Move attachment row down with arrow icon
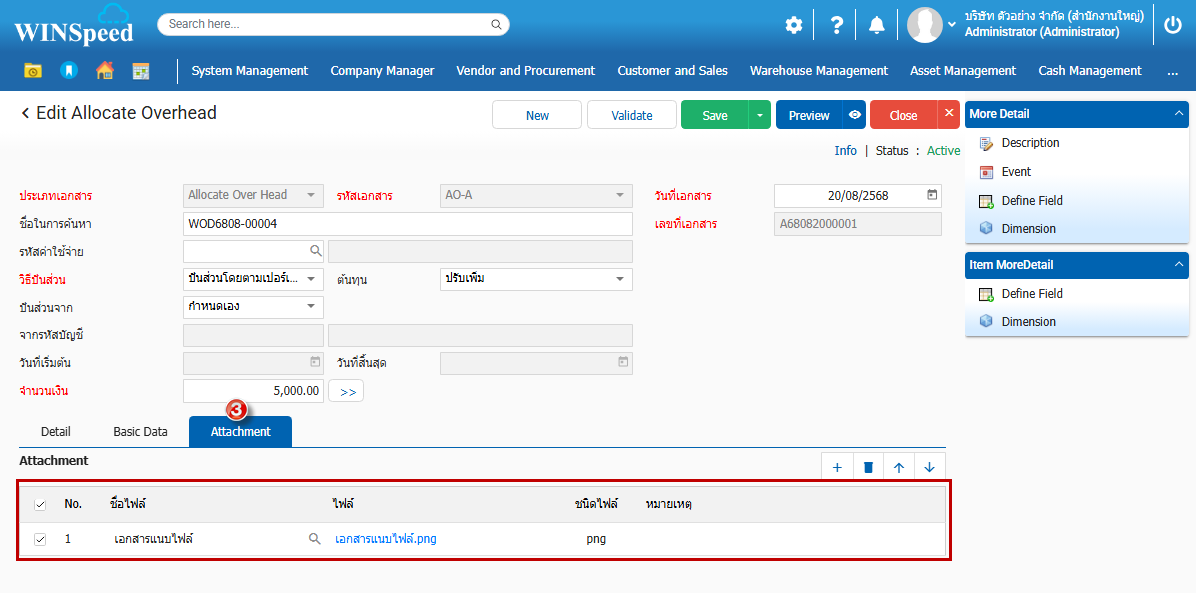The width and height of the screenshot is (1196, 593). [929, 467]
